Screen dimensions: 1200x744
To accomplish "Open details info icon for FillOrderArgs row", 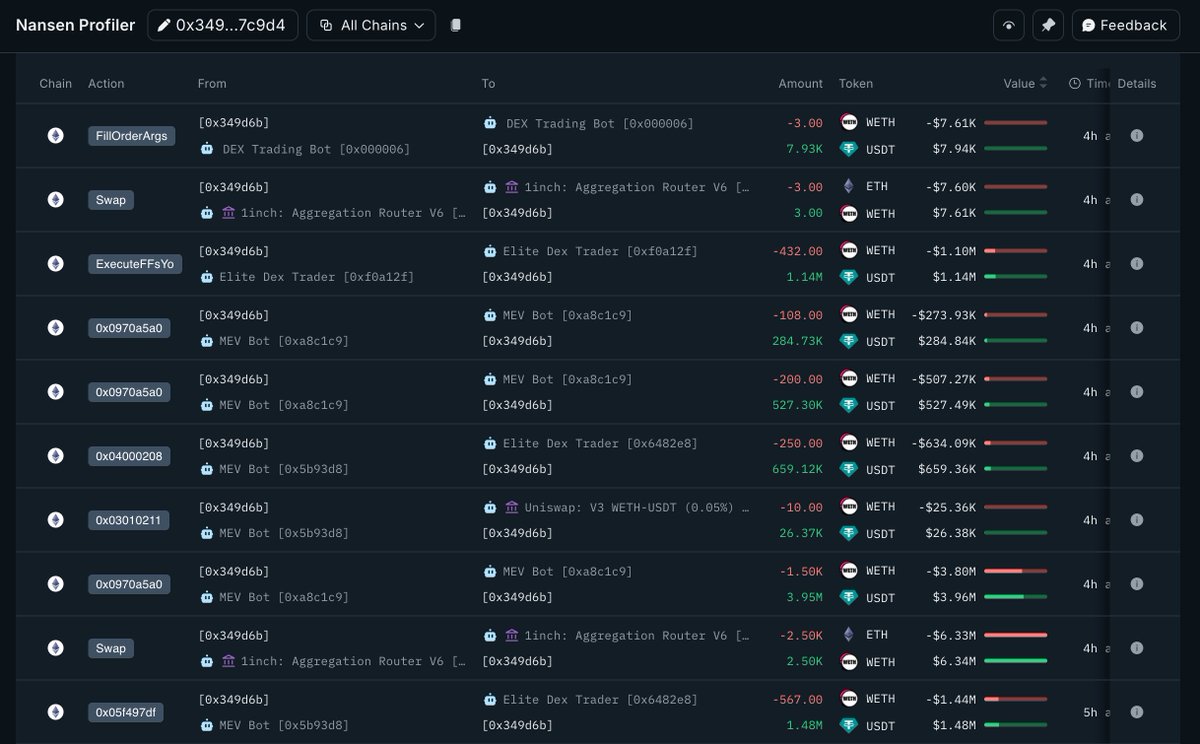I will click(1137, 136).
